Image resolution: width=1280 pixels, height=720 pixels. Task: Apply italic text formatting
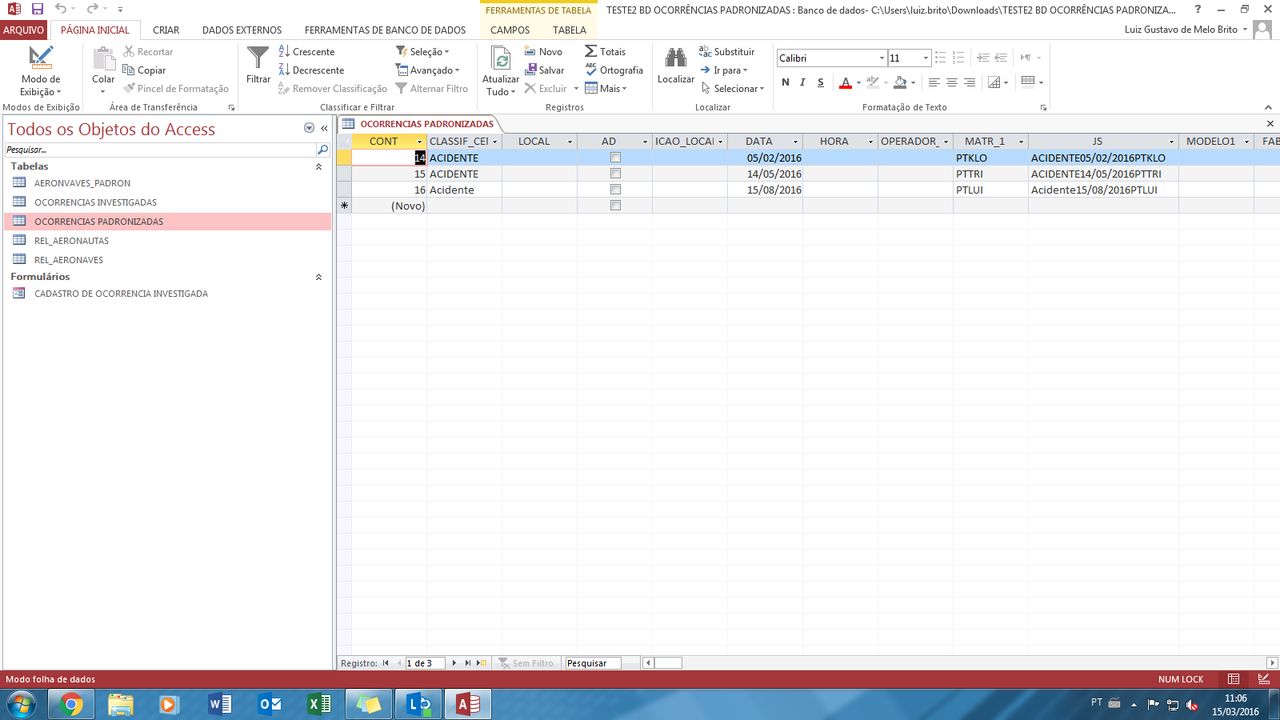click(803, 82)
